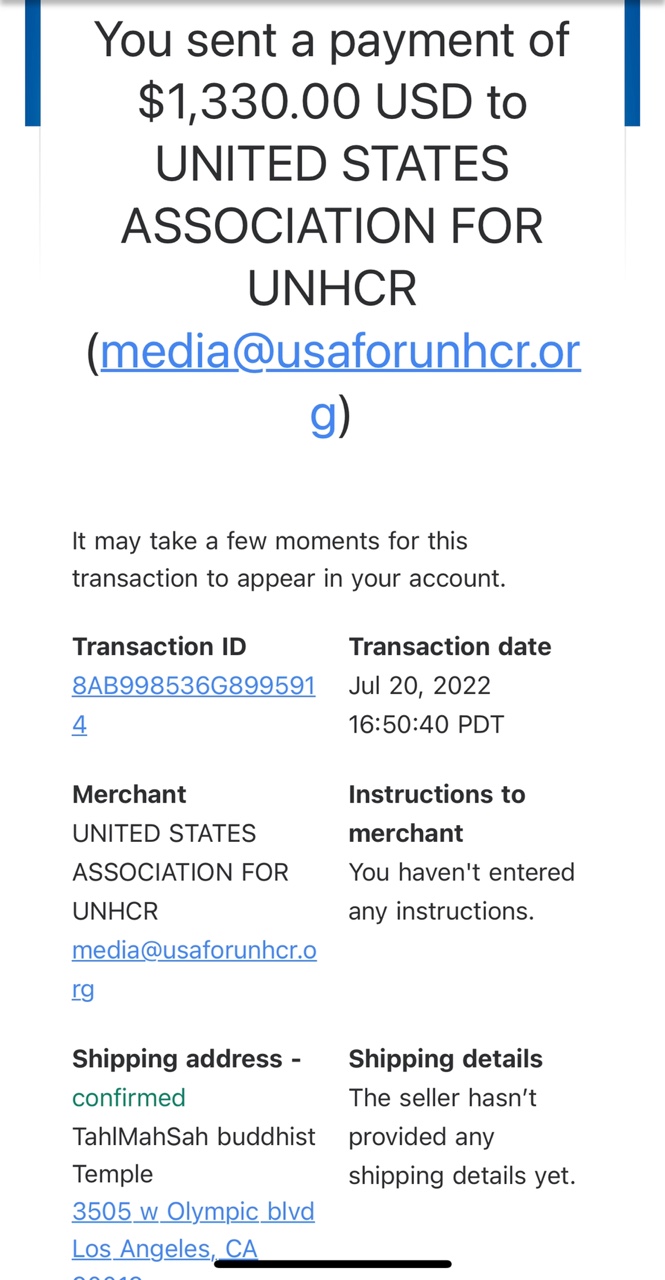Open the 3505 w Olympic blvd address link
This screenshot has width=665, height=1280.
click(193, 1212)
